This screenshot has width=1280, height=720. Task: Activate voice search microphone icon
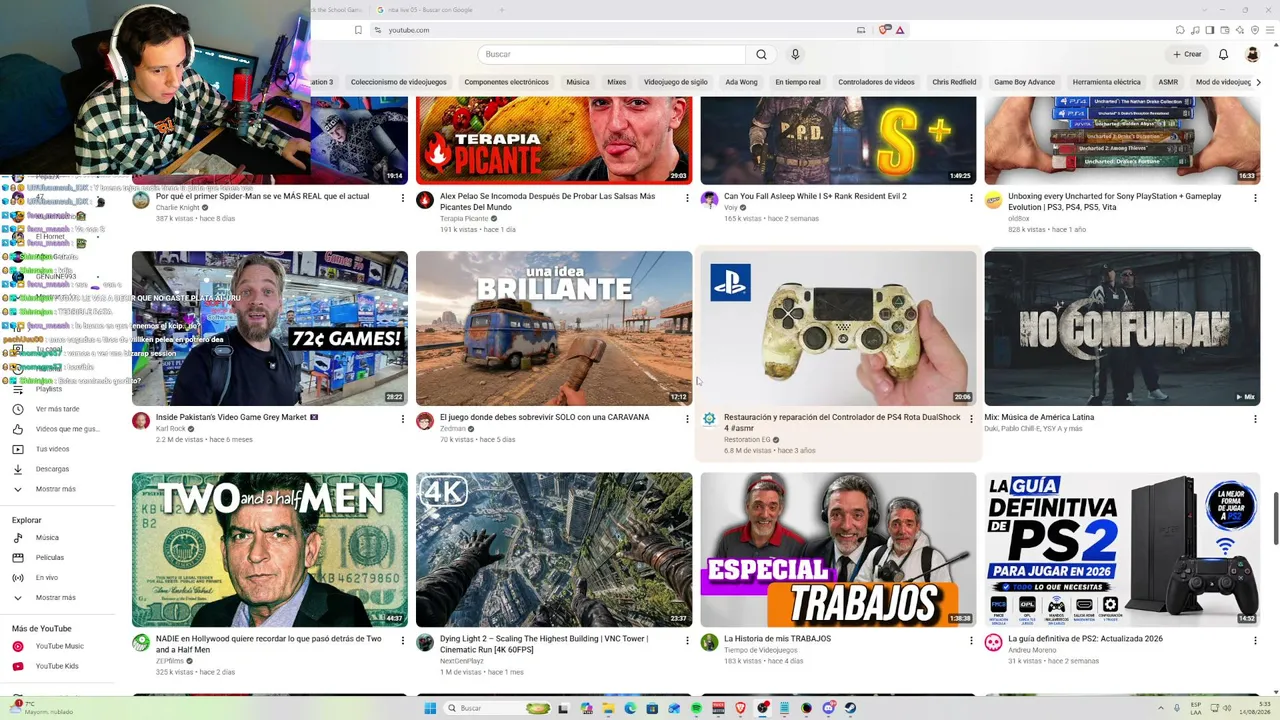pos(795,54)
